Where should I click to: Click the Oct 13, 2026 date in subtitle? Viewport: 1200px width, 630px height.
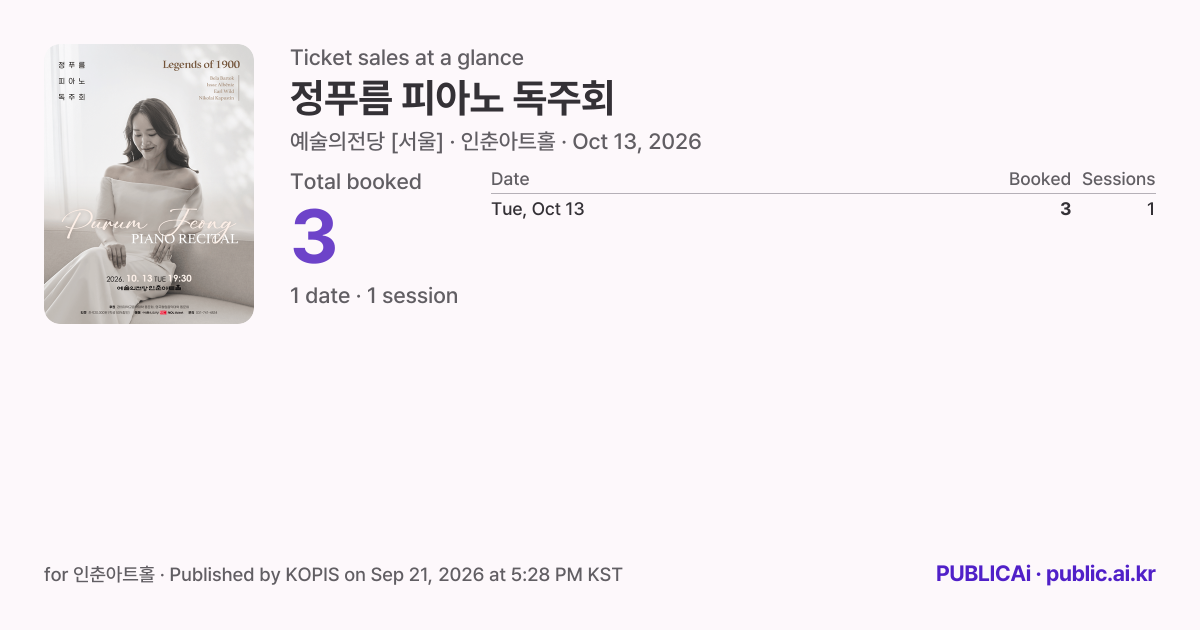[637, 142]
